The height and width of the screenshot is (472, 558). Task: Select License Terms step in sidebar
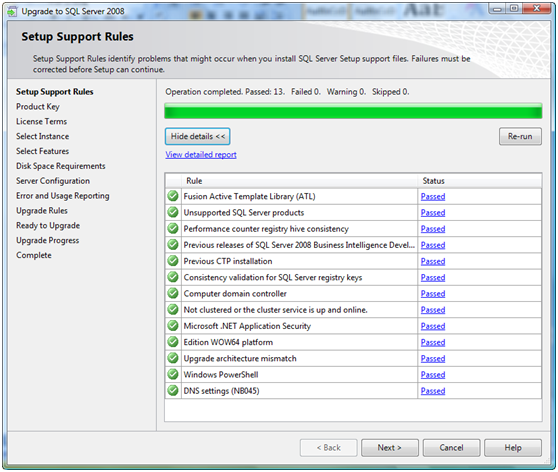pyautogui.click(x=41, y=121)
